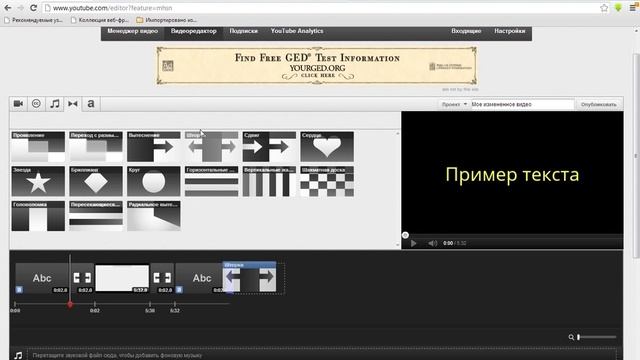Mute the preview player volume
This screenshot has height=360, width=640.
click(433, 243)
